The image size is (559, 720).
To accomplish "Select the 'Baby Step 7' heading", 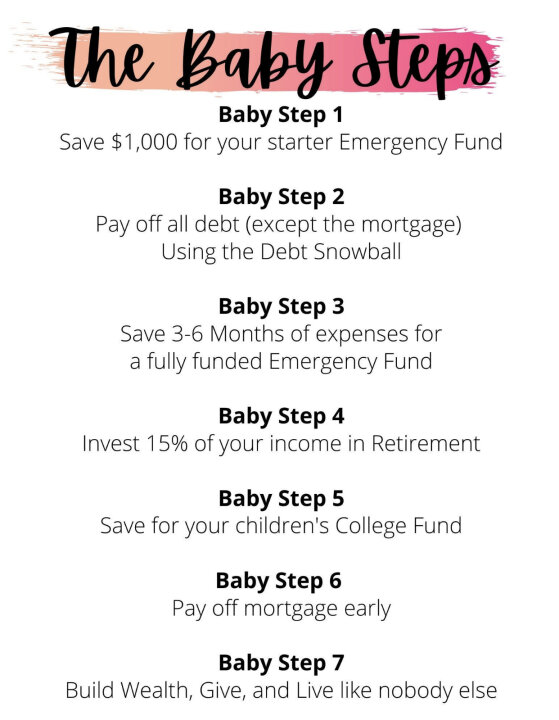I will coord(281,663).
